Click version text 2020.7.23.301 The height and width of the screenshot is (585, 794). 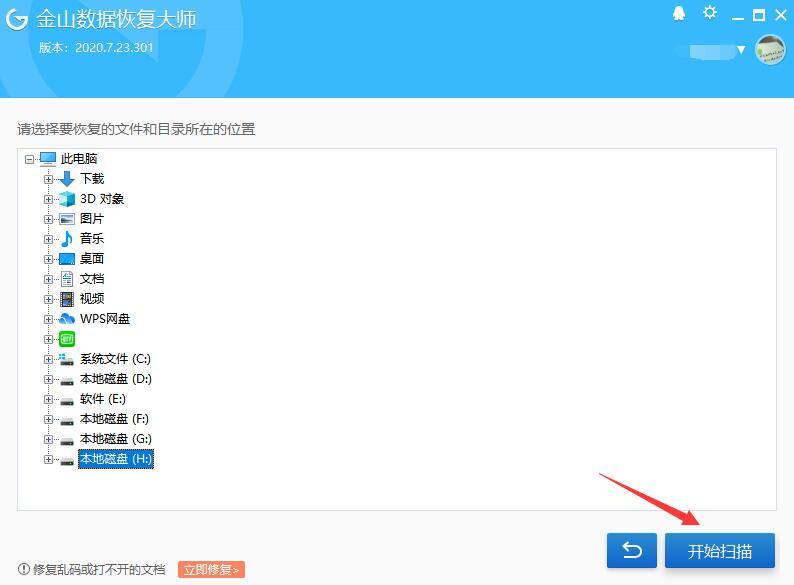(x=114, y=48)
